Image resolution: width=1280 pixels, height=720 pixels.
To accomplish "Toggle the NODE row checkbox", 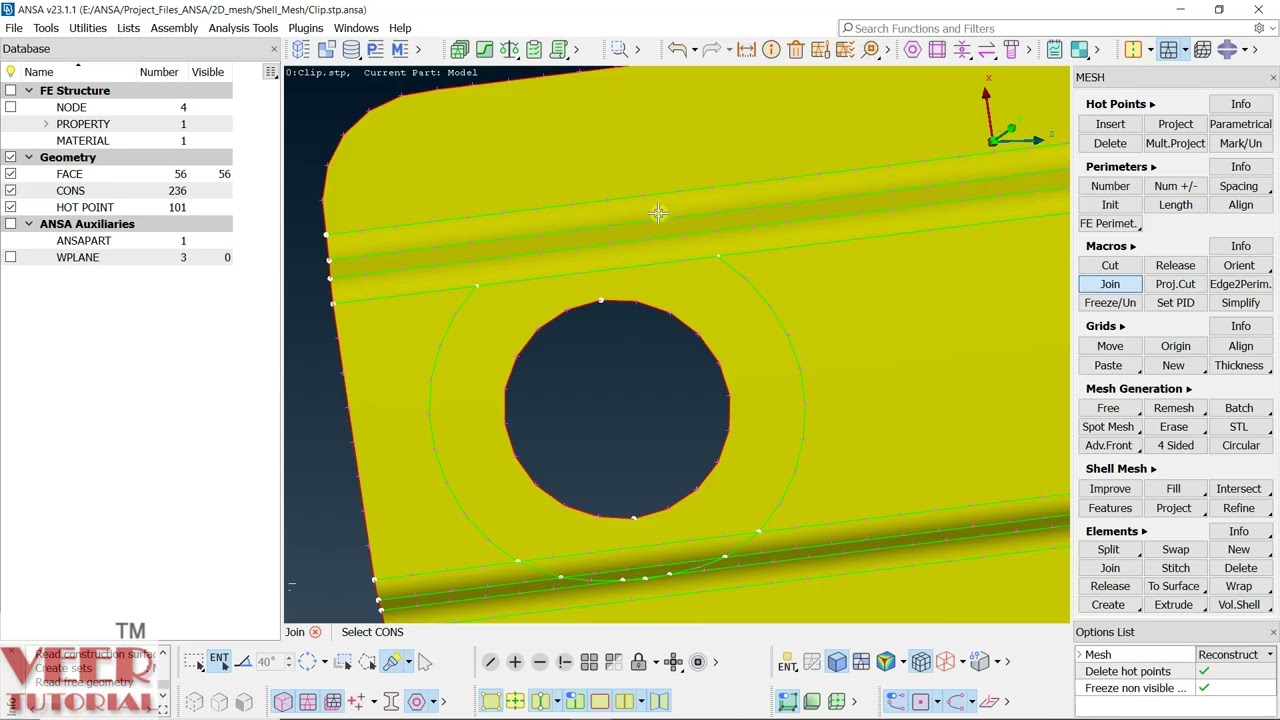I will pyautogui.click(x=11, y=107).
